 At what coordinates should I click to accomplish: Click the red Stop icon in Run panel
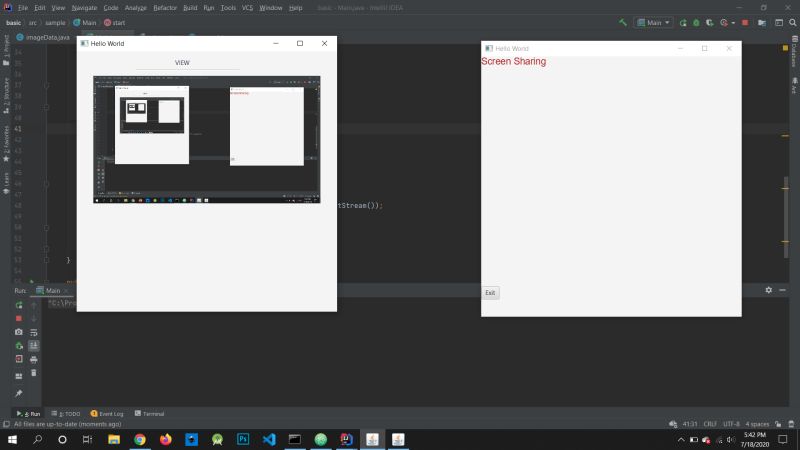tap(19, 318)
